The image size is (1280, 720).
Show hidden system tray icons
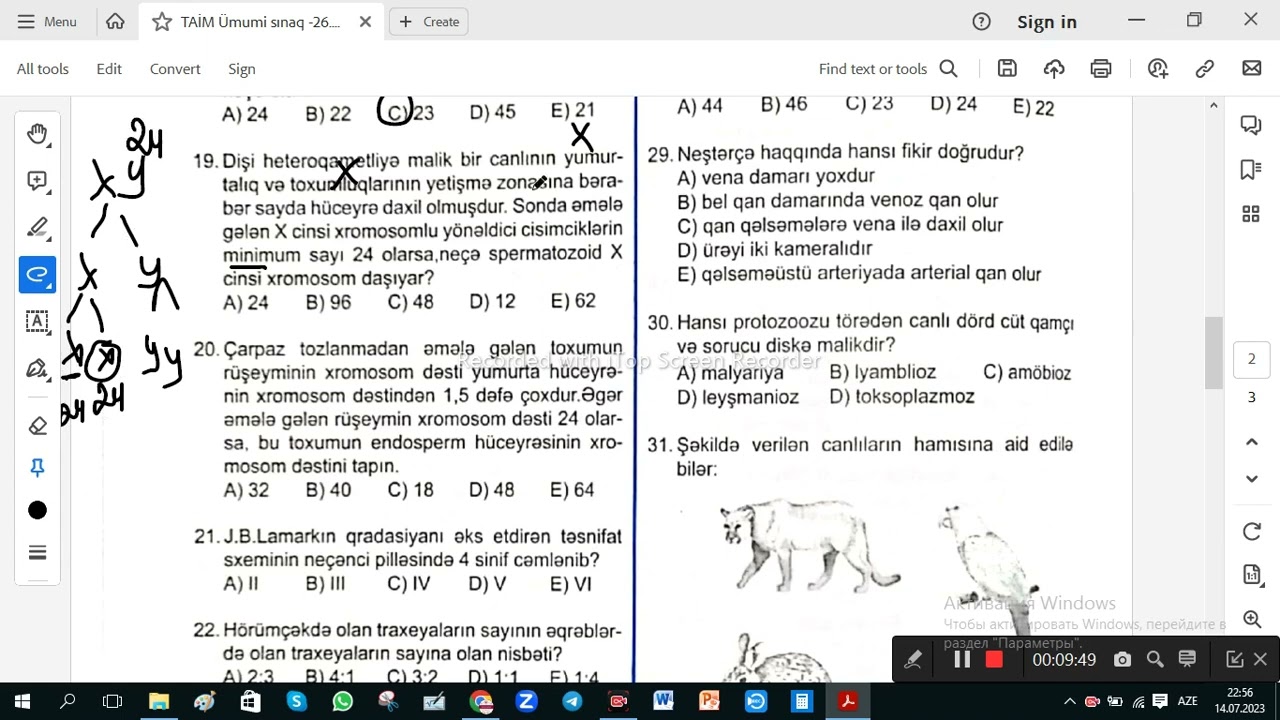click(1069, 701)
